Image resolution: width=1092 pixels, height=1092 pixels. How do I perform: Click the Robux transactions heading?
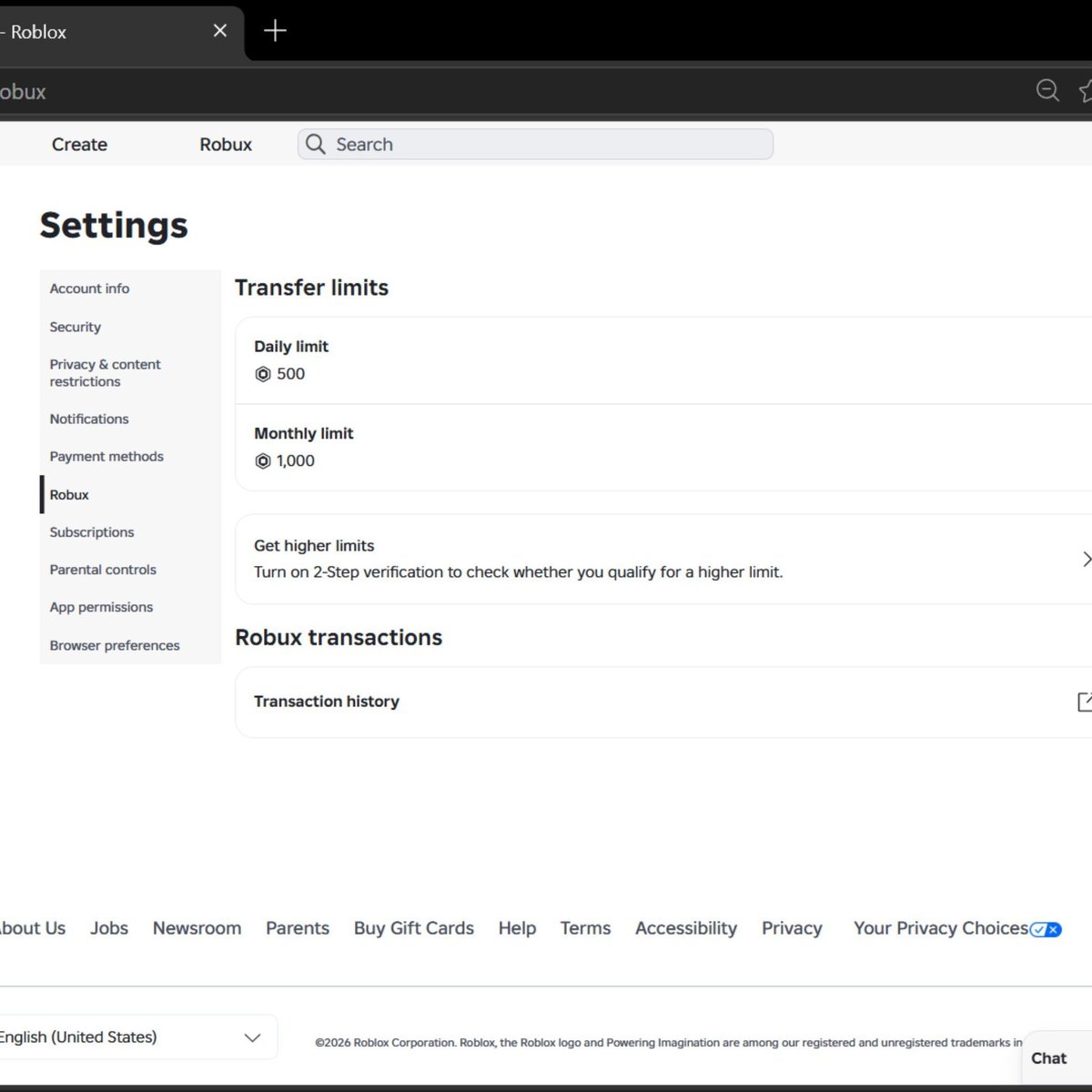click(x=339, y=637)
